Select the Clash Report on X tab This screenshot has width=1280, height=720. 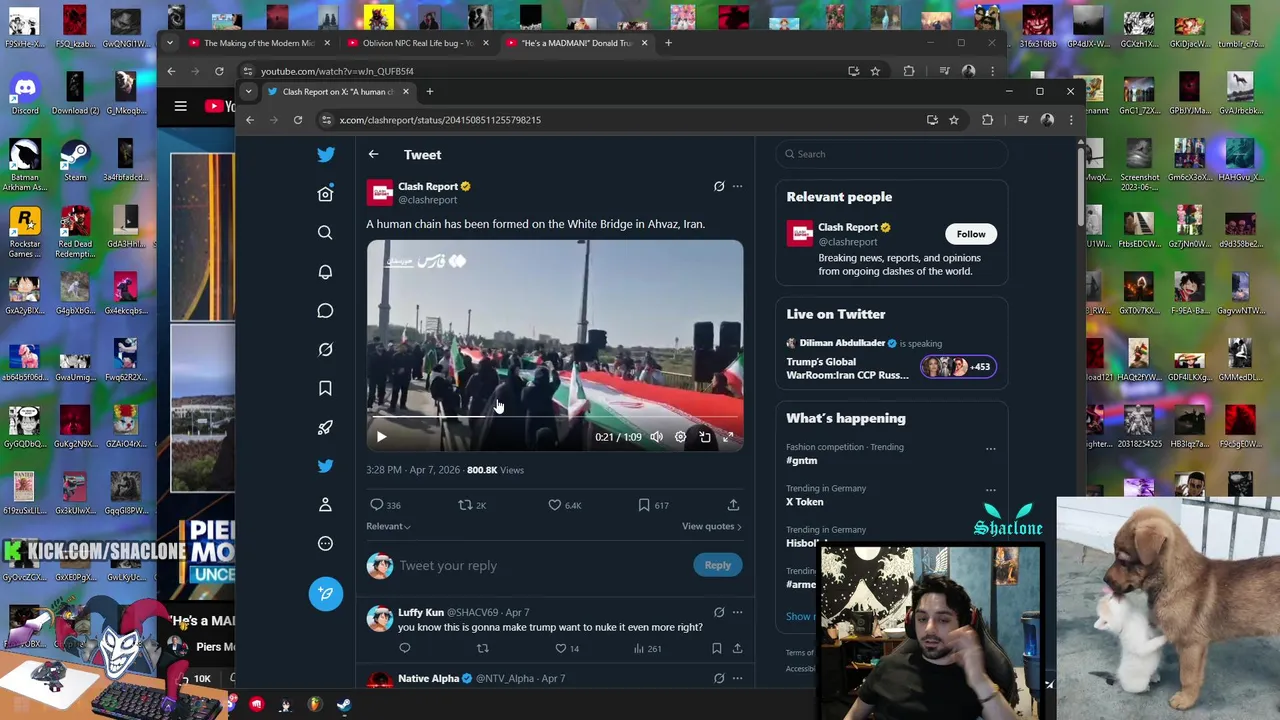(x=338, y=92)
